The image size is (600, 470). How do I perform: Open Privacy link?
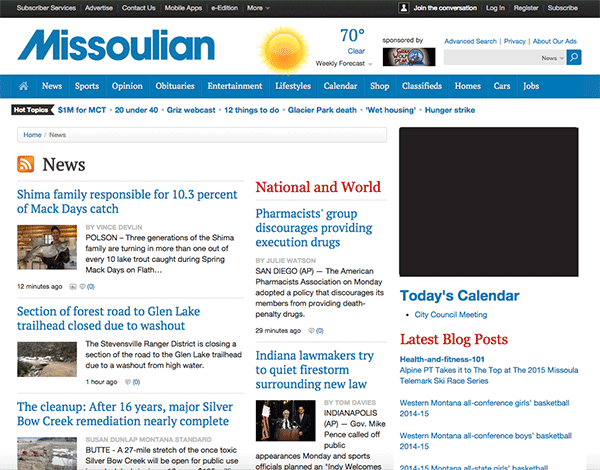point(515,41)
